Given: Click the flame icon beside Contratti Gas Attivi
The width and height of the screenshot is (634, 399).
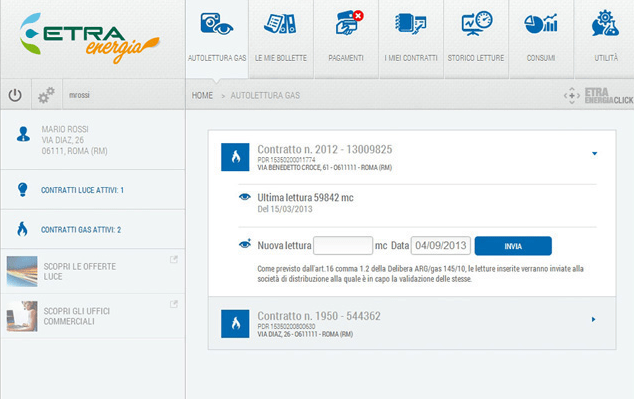Looking at the screenshot, I should [x=22, y=229].
